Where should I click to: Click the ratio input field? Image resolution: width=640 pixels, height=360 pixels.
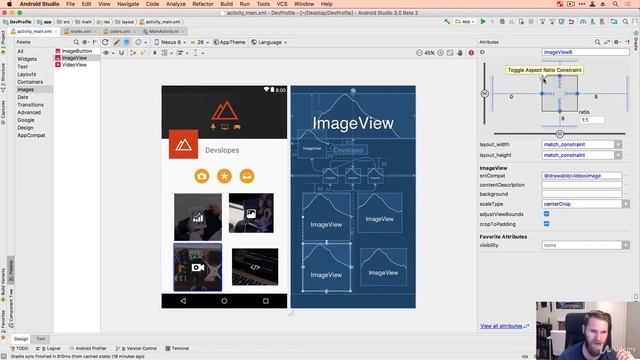point(592,120)
